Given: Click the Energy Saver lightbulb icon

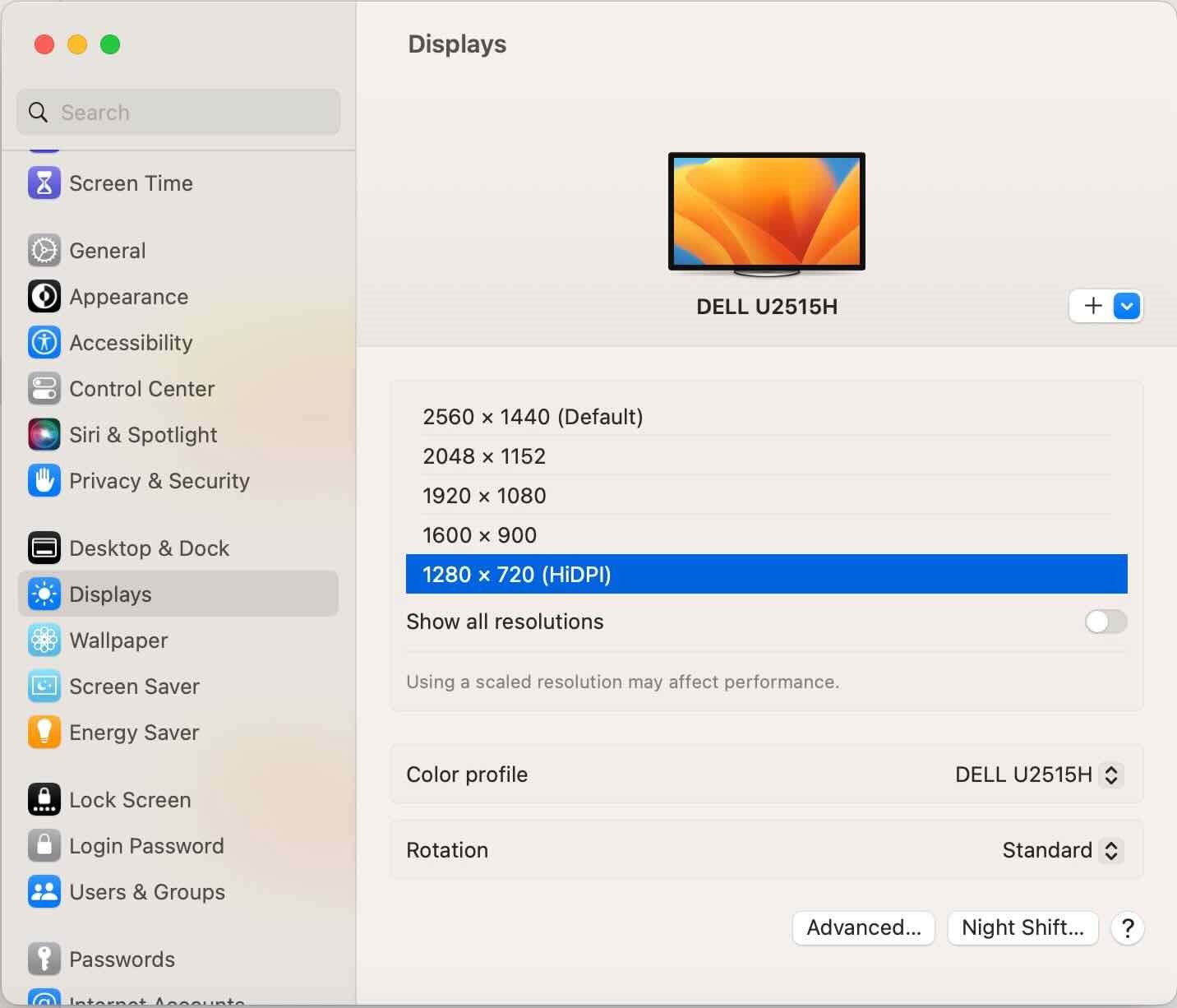Looking at the screenshot, I should pyautogui.click(x=44, y=733).
